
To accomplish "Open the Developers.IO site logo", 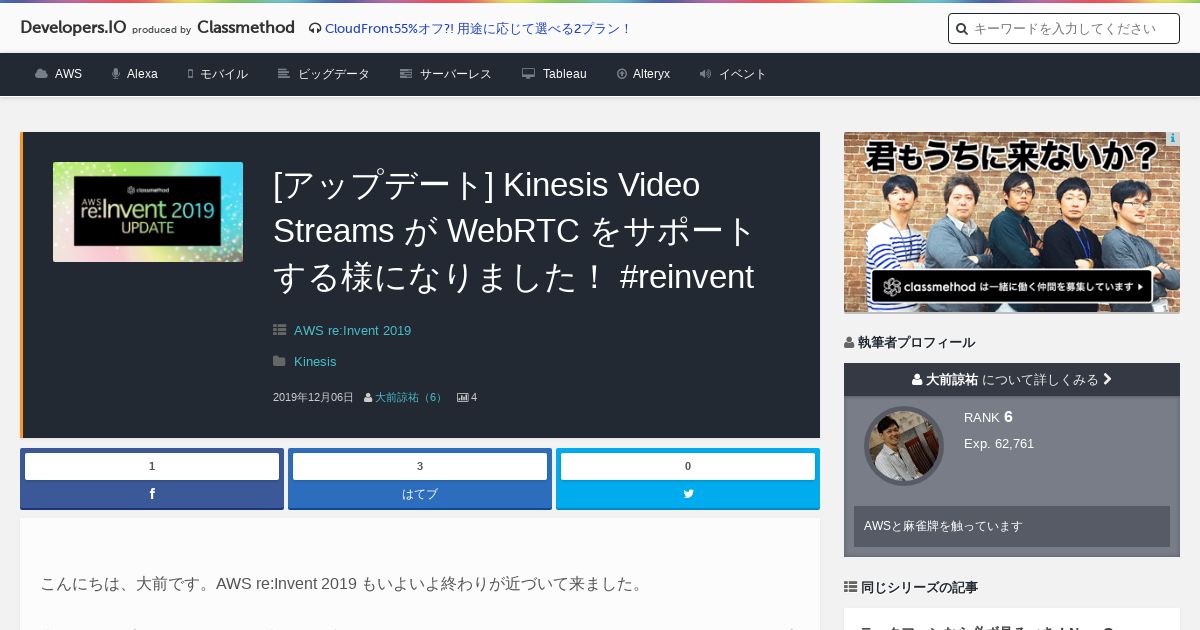I will [x=73, y=28].
